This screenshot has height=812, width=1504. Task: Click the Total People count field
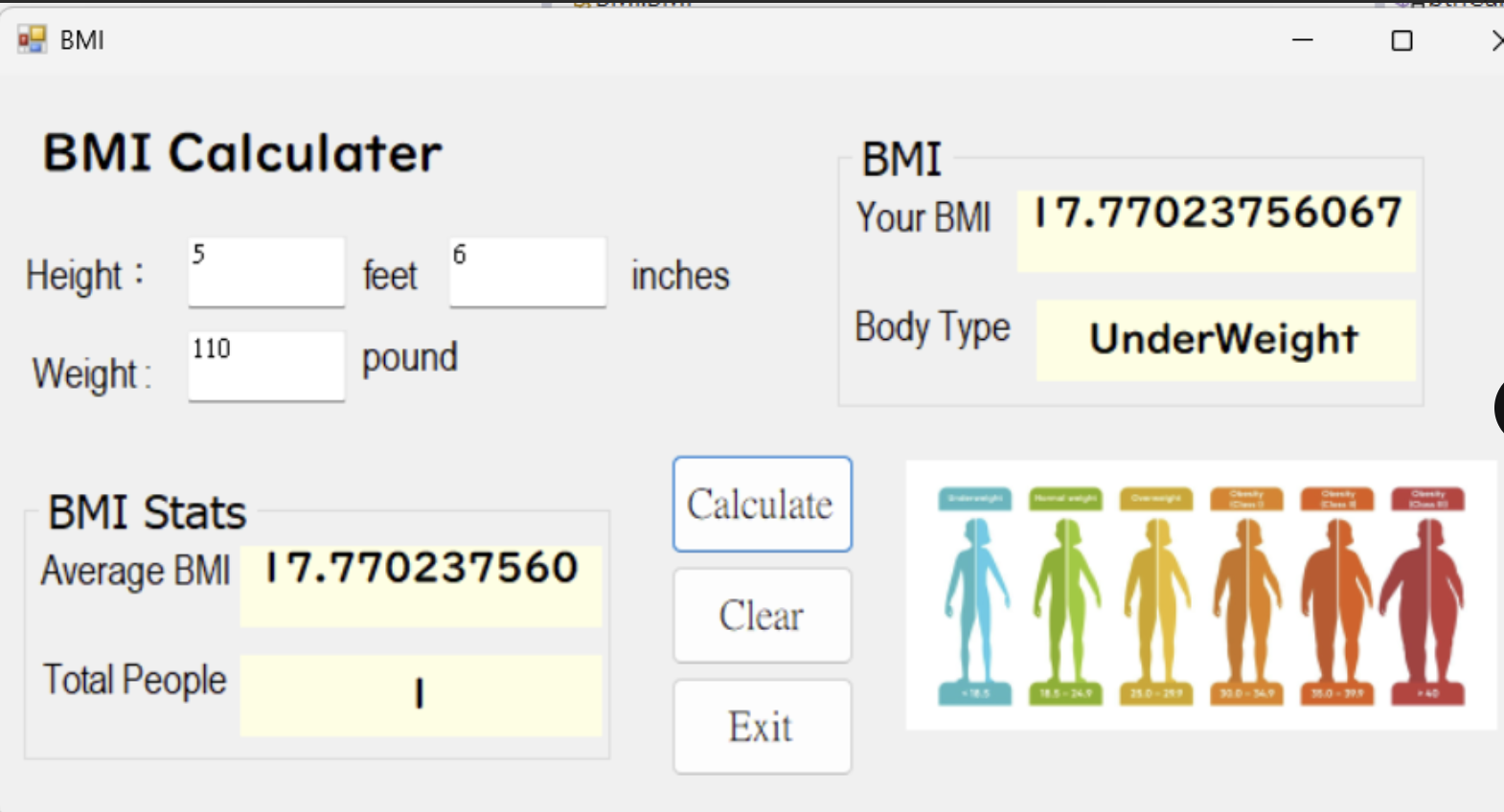pos(421,695)
